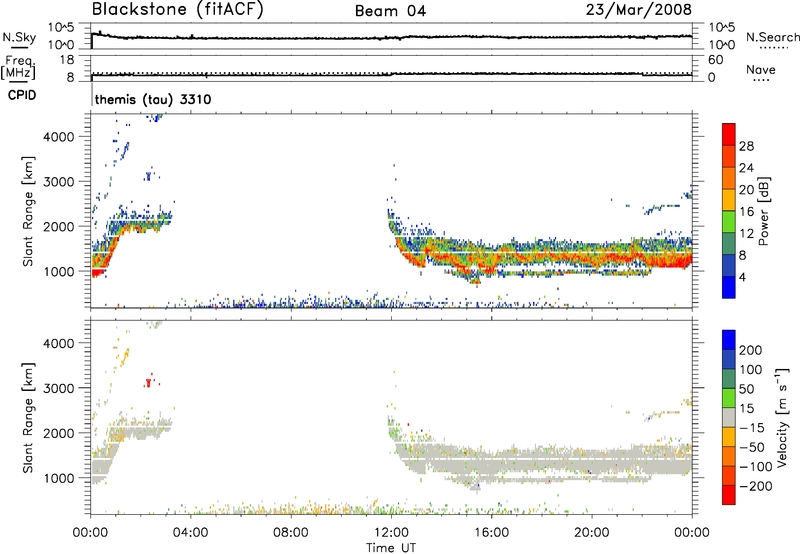
Task: Click the 'CPID' label
Action: point(22,95)
